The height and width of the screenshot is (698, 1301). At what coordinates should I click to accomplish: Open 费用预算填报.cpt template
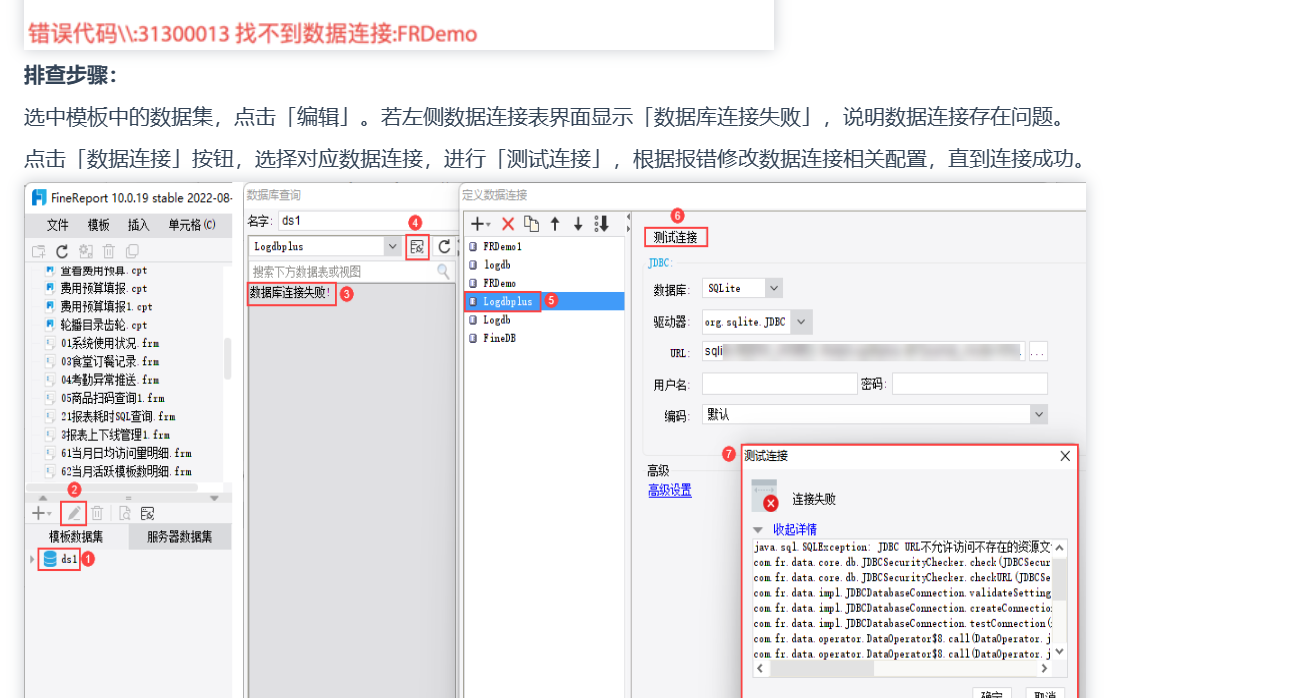[x=103, y=288]
